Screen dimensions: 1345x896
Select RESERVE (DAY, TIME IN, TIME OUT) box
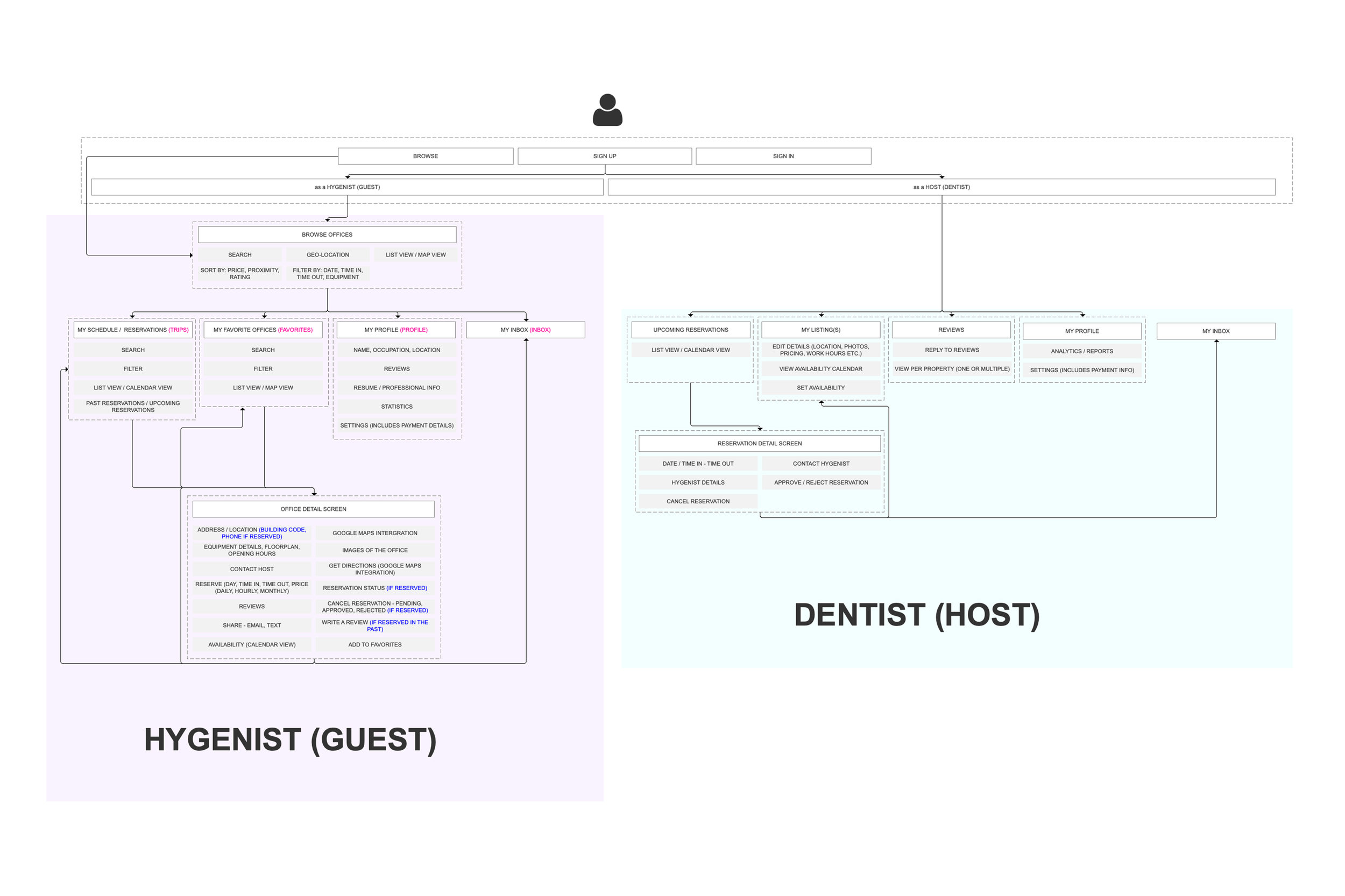pos(251,588)
